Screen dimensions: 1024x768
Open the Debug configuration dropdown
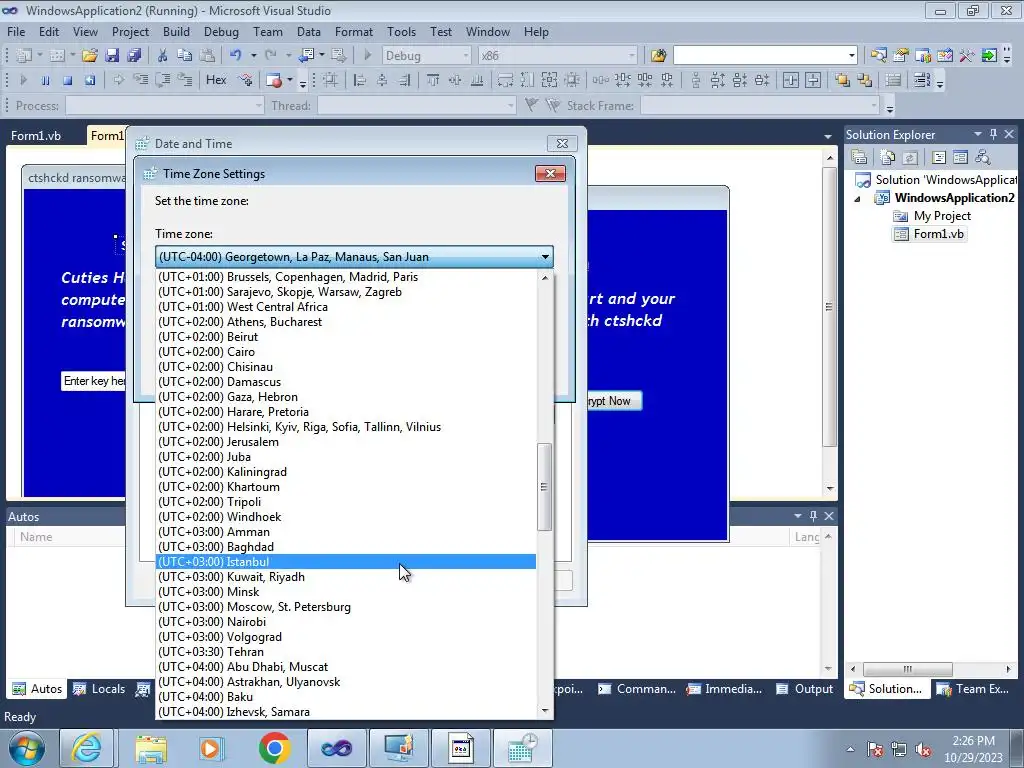tap(466, 56)
